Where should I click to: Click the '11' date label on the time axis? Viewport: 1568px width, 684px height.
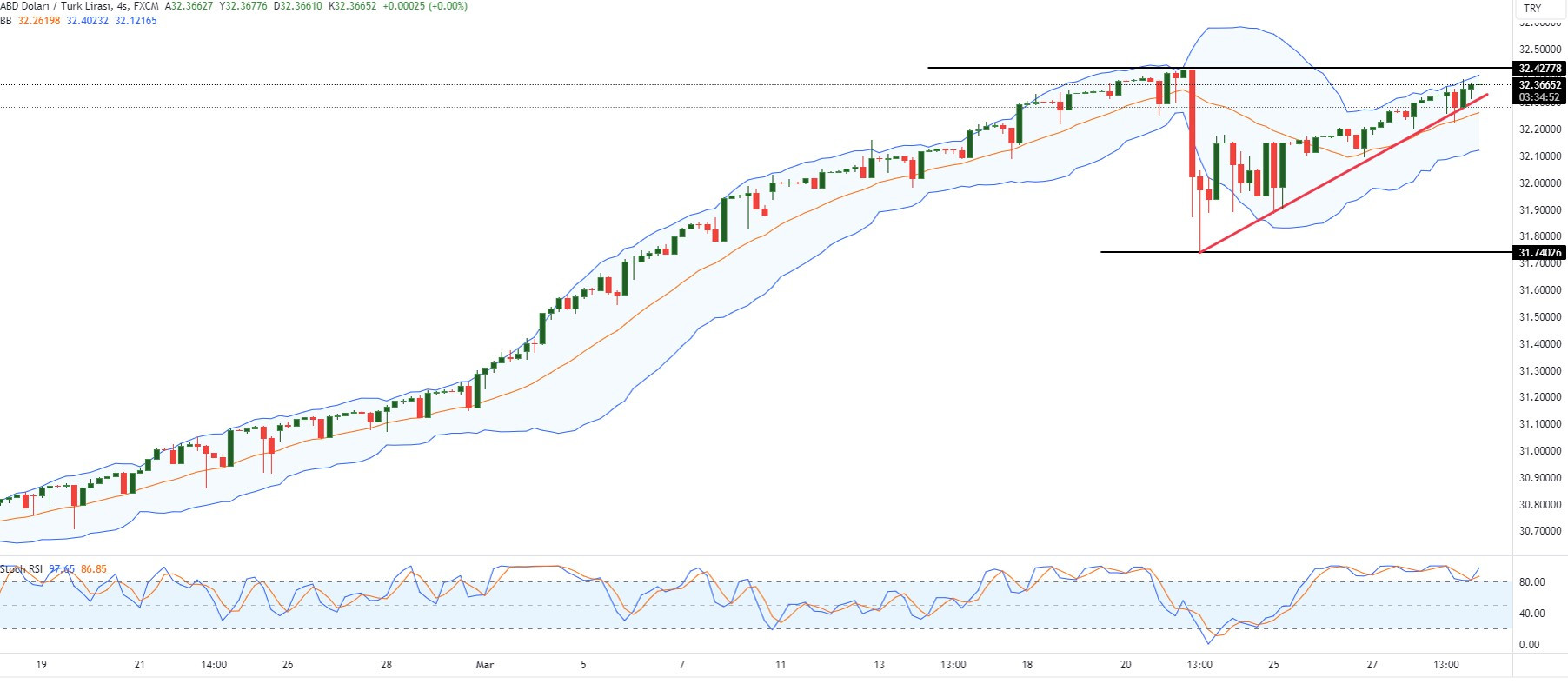click(781, 665)
